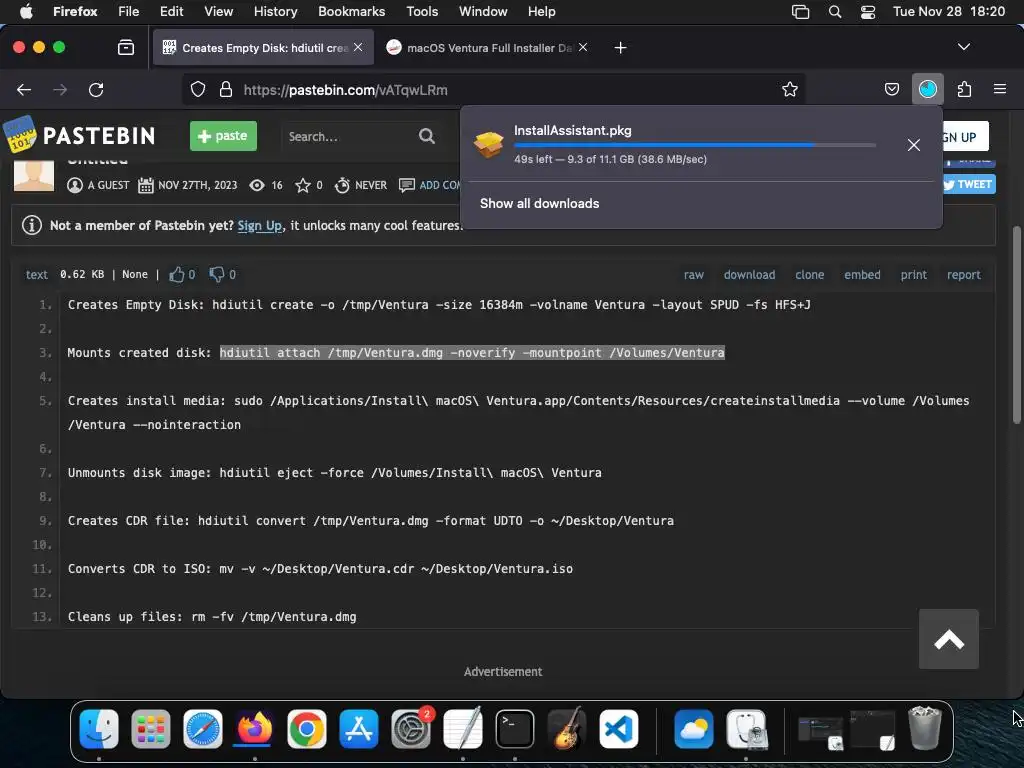The width and height of the screenshot is (1024, 768).
Task: Close the Creates Empty Disk tab
Action: [358, 47]
